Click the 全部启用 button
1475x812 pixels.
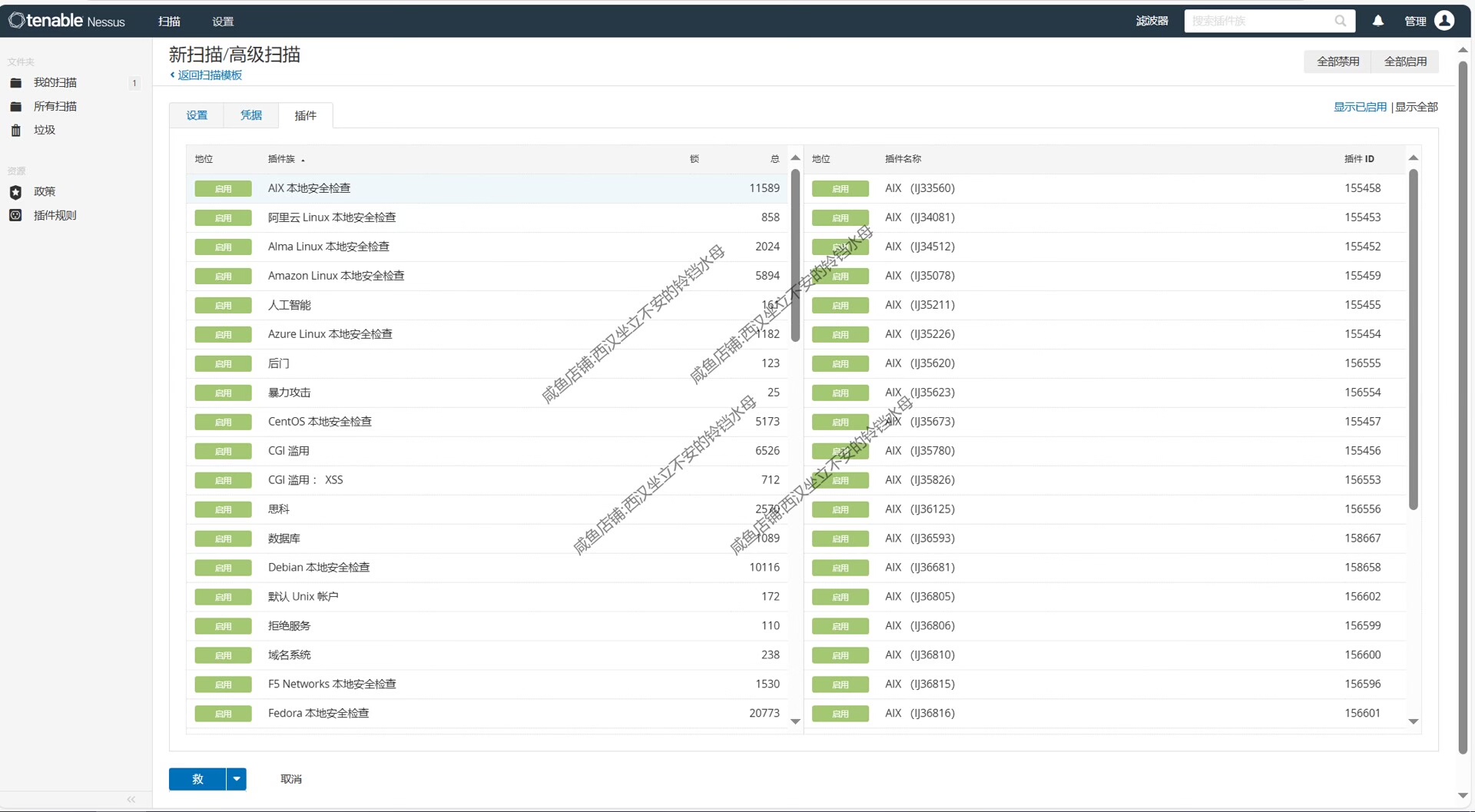1406,61
